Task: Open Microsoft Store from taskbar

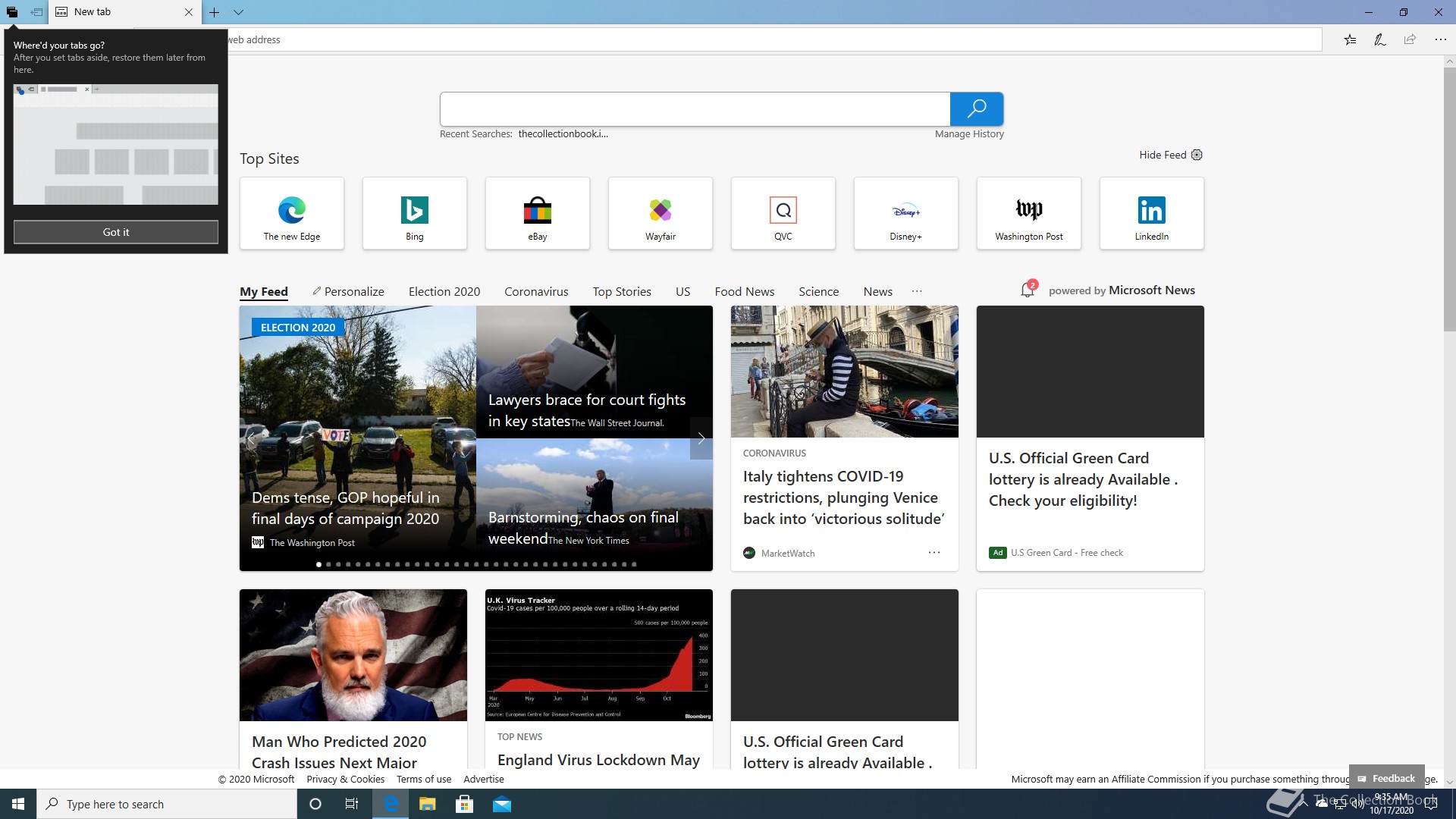Action: (464, 804)
